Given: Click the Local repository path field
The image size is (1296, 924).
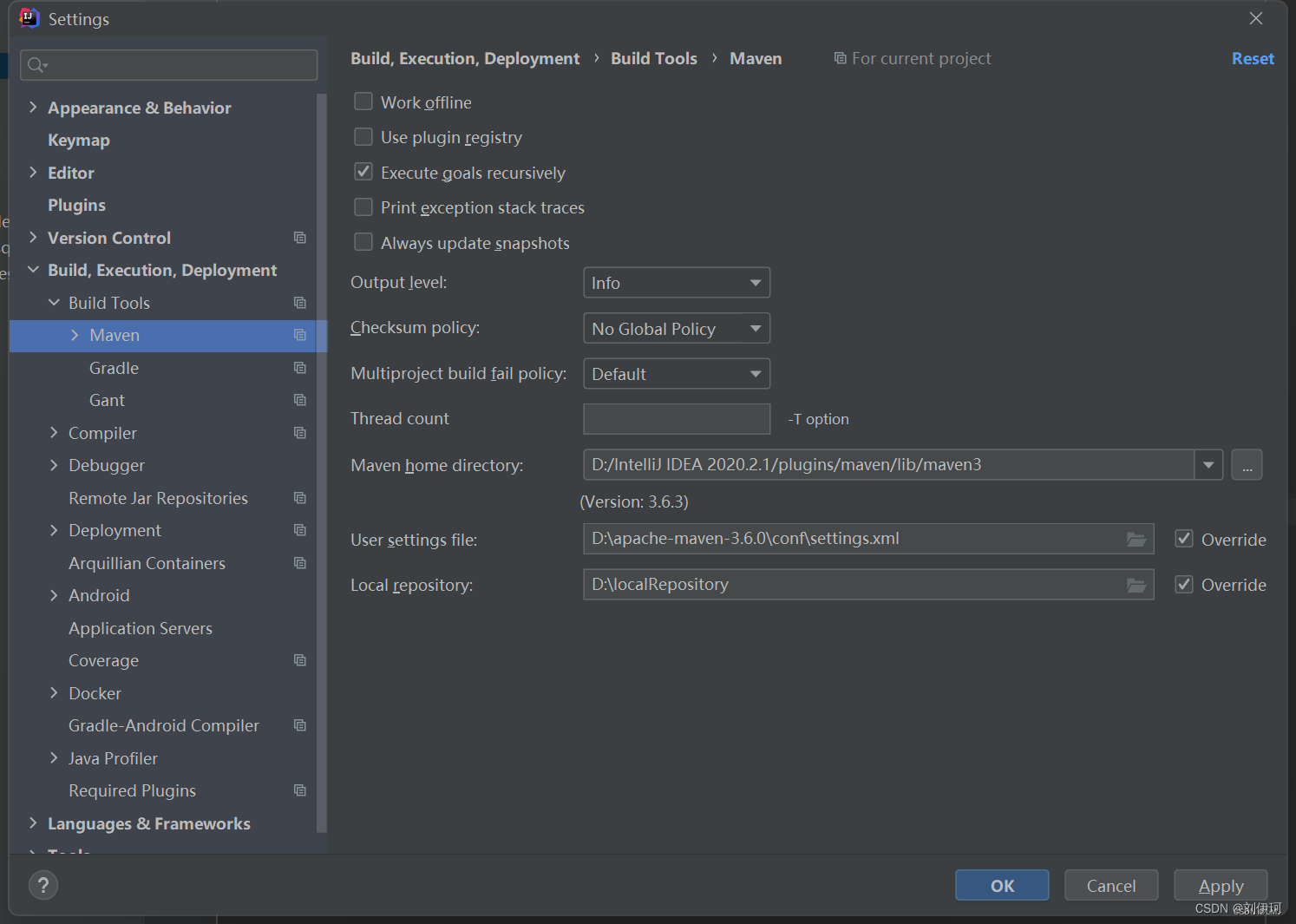Looking at the screenshot, I should 868,585.
